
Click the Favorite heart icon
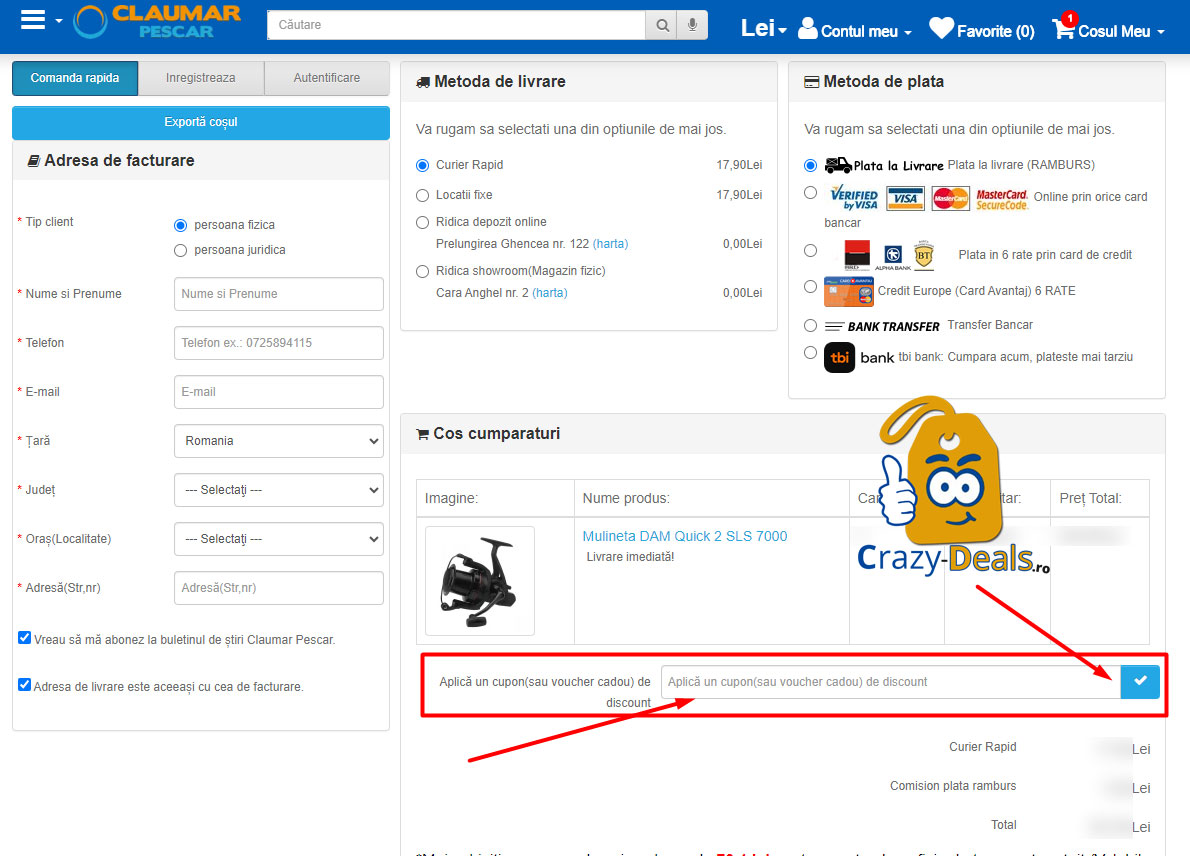[941, 28]
